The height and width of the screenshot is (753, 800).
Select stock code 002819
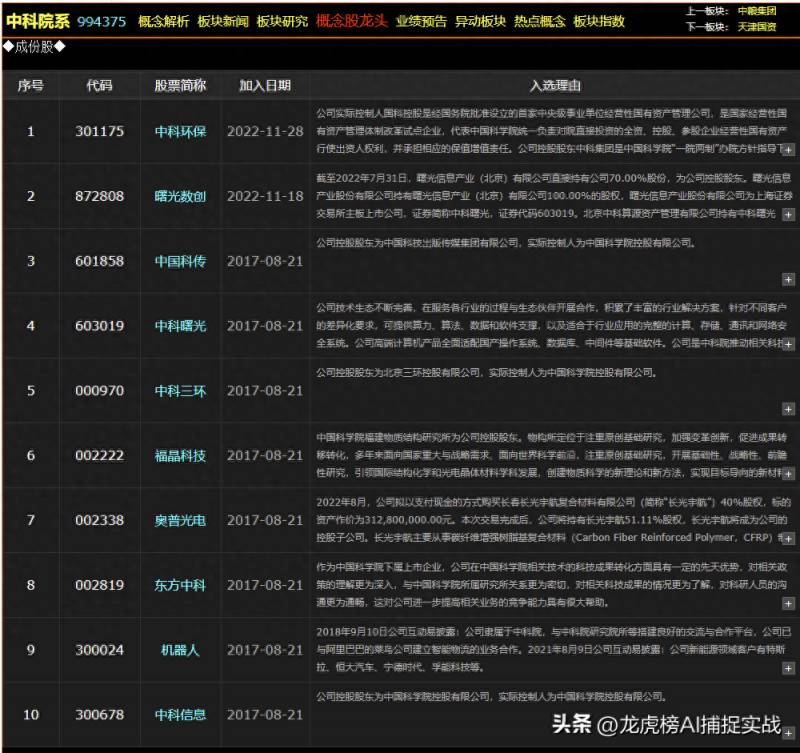99,585
